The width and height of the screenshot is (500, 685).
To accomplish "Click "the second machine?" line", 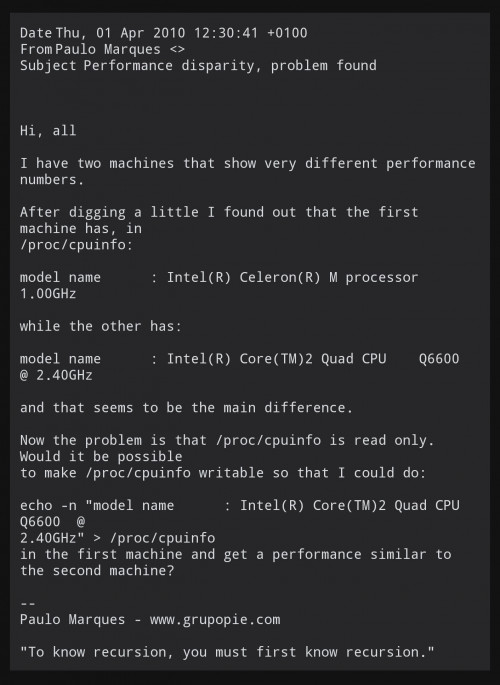I will (x=97, y=571).
